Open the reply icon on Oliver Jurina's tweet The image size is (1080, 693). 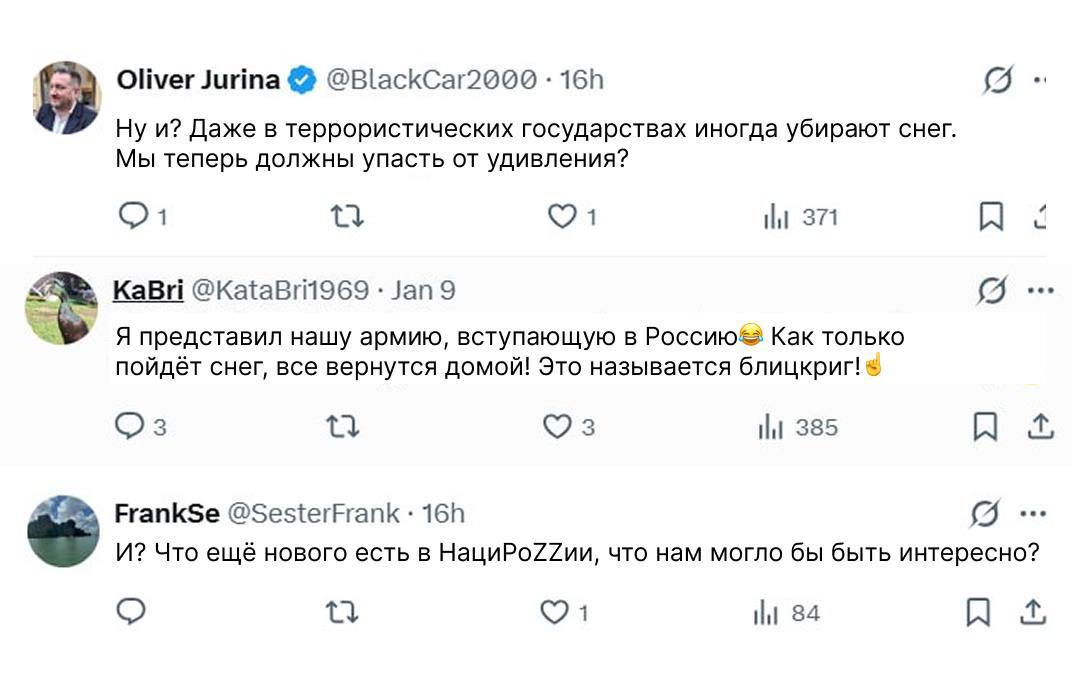(x=133, y=215)
